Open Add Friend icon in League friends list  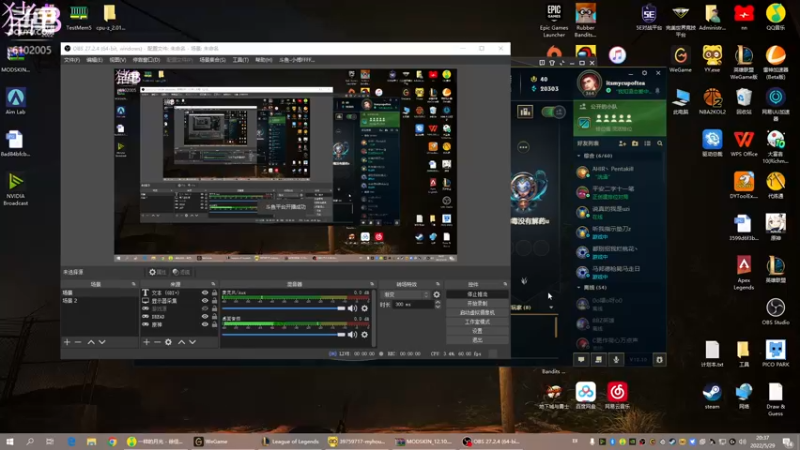point(622,144)
